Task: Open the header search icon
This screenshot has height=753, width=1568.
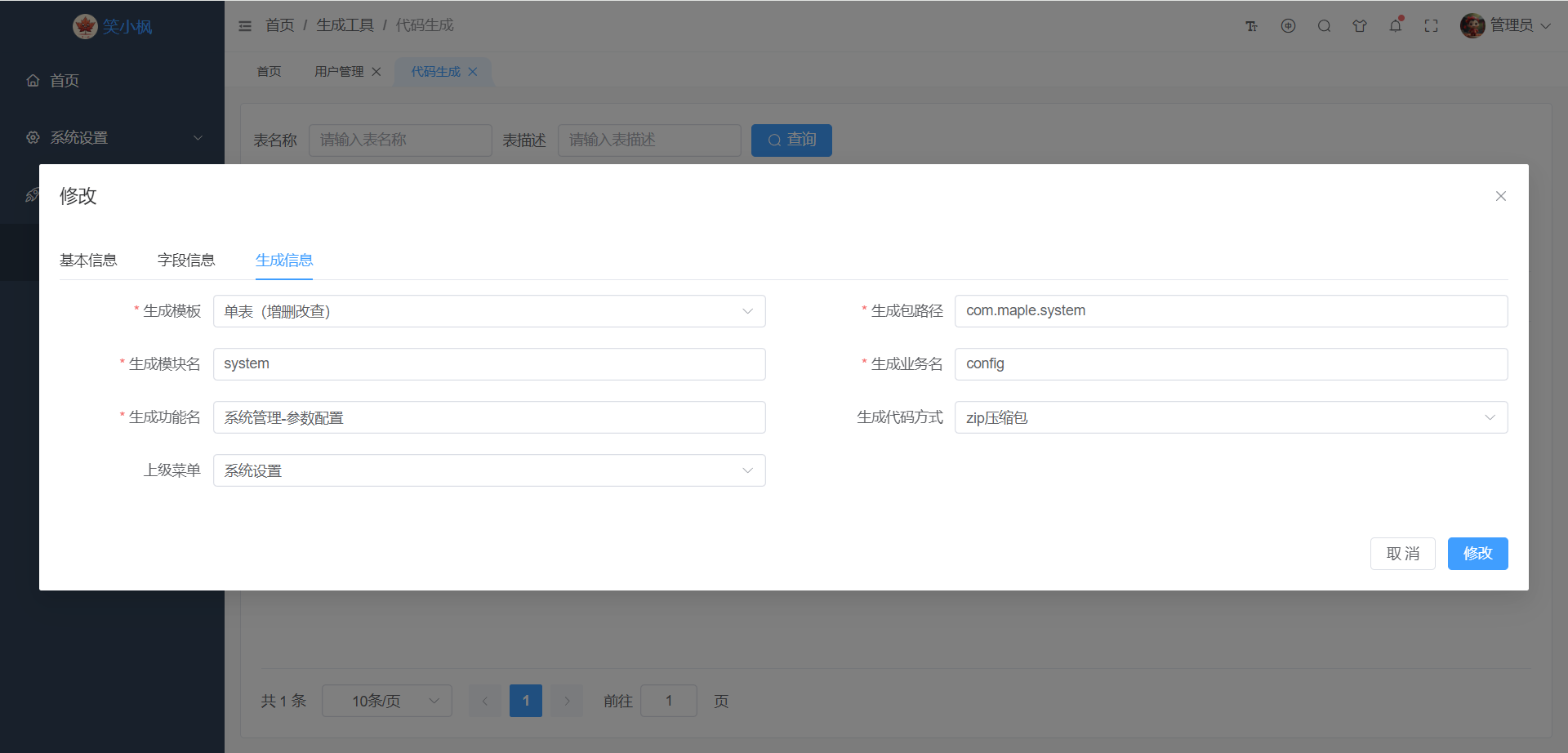Action: click(1324, 26)
